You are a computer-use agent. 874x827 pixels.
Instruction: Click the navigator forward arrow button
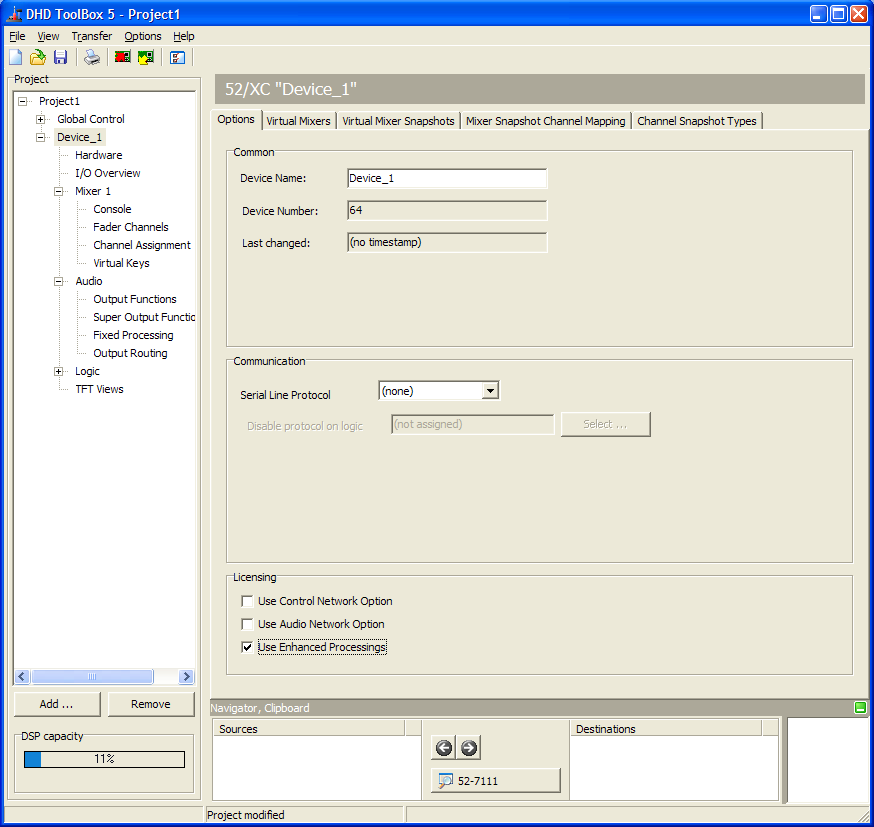coord(469,747)
